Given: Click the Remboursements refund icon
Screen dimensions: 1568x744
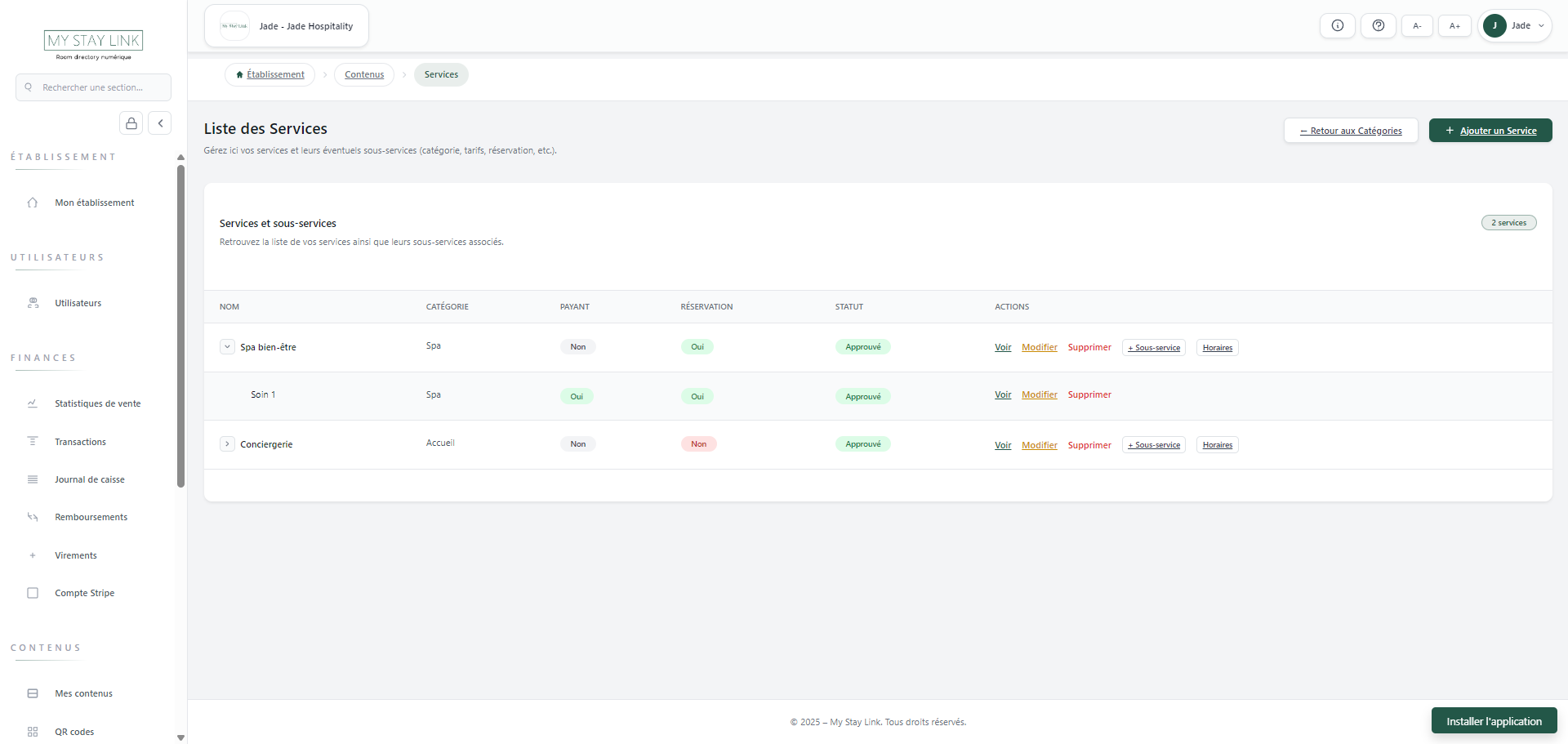Looking at the screenshot, I should tap(32, 516).
